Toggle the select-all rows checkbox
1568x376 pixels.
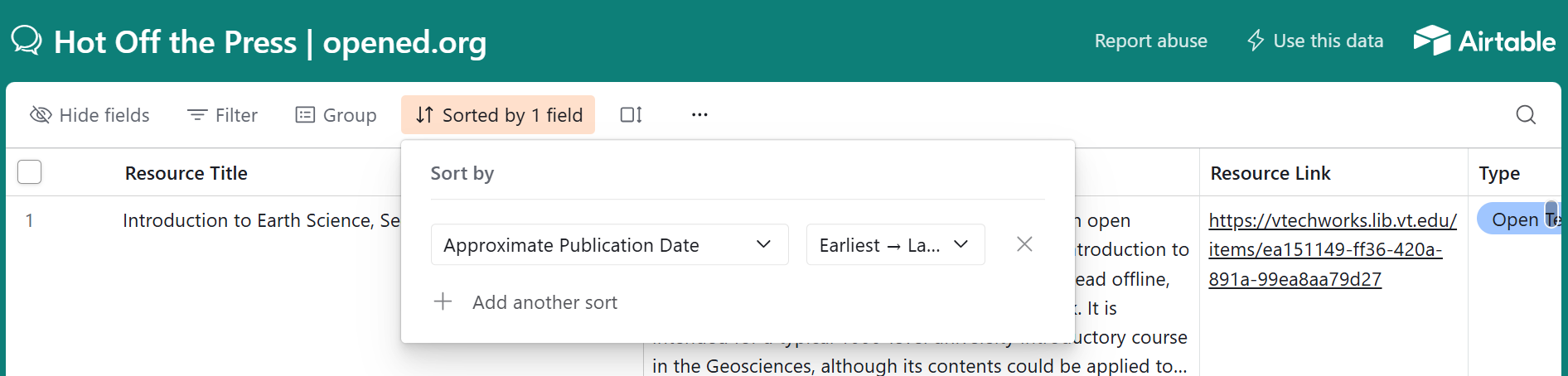click(30, 172)
